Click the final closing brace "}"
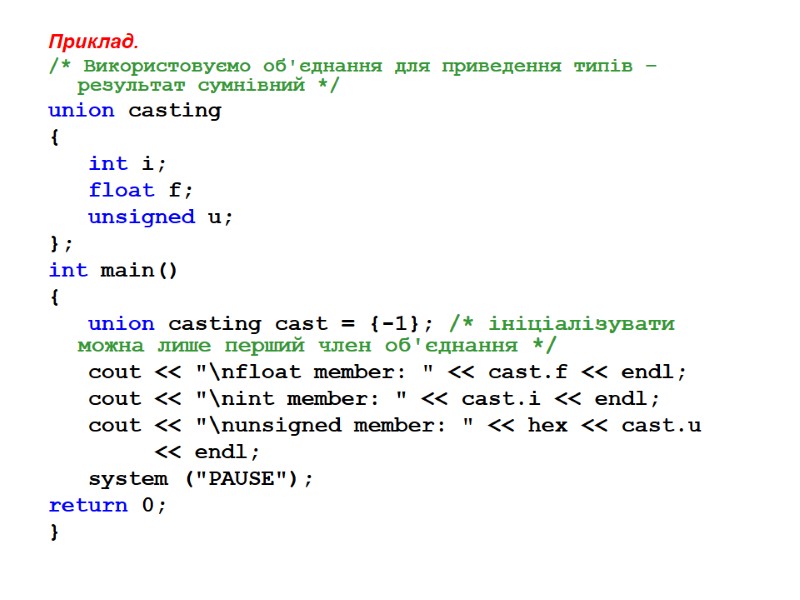800x600 pixels. coord(55,532)
